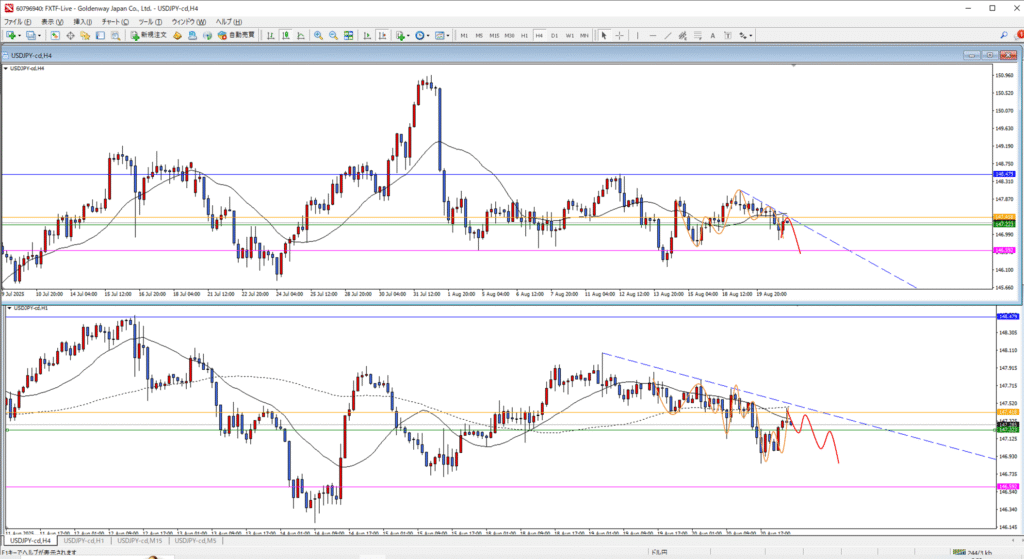1024x559 pixels.
Task: Open the チャート menu
Action: tap(115, 22)
